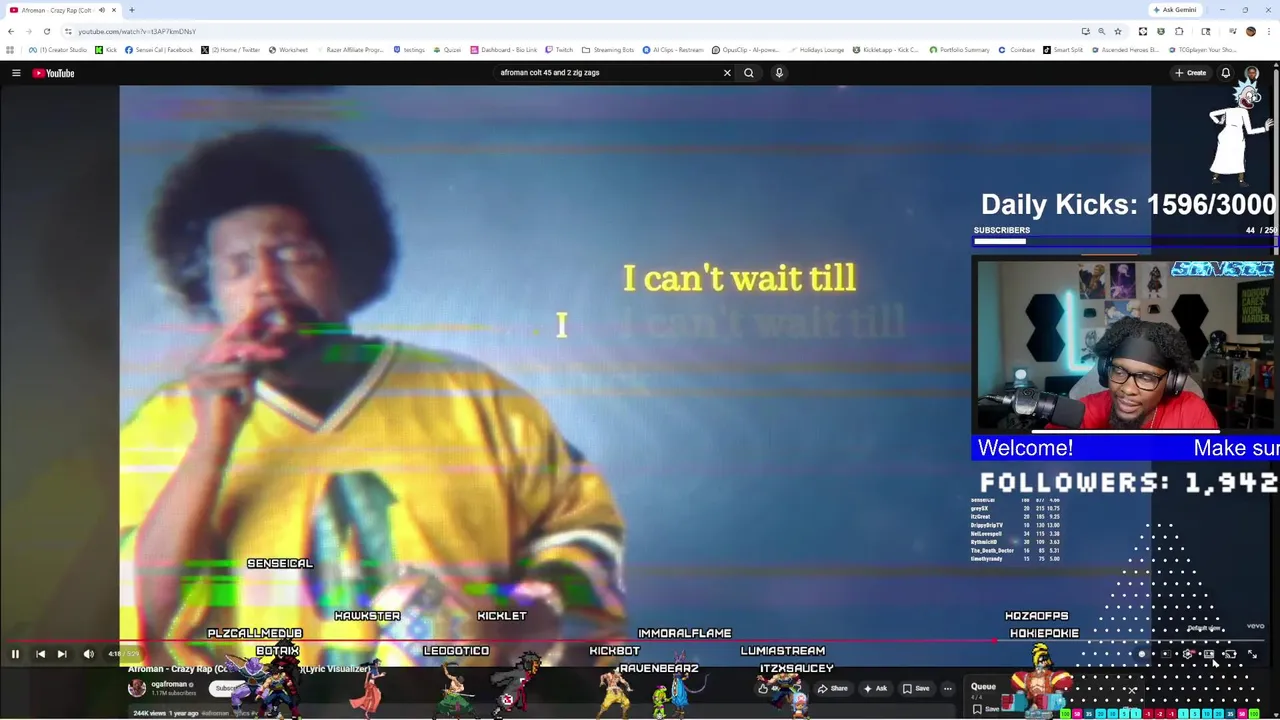Image resolution: width=1280 pixels, height=720 pixels.
Task: Skip to the next video in player
Action: pos(62,654)
